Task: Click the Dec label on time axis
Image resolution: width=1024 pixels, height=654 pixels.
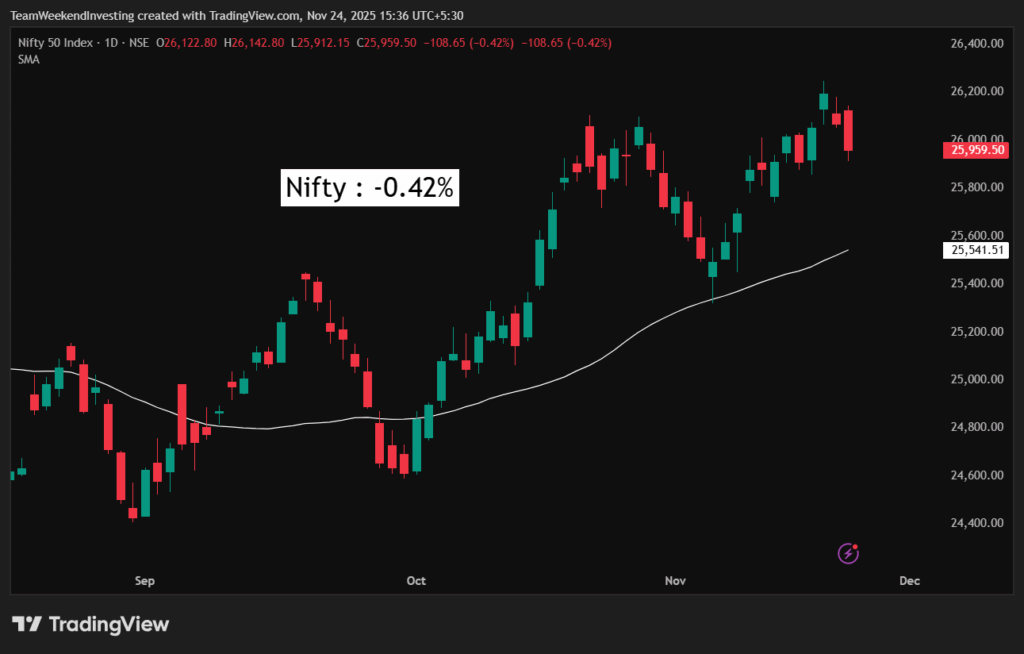Action: tap(908, 580)
